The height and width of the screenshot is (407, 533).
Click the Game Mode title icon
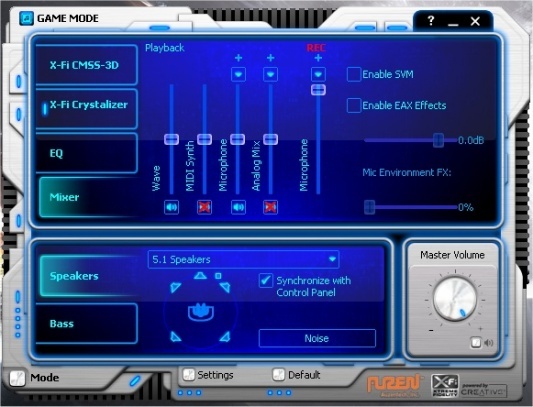coord(26,18)
